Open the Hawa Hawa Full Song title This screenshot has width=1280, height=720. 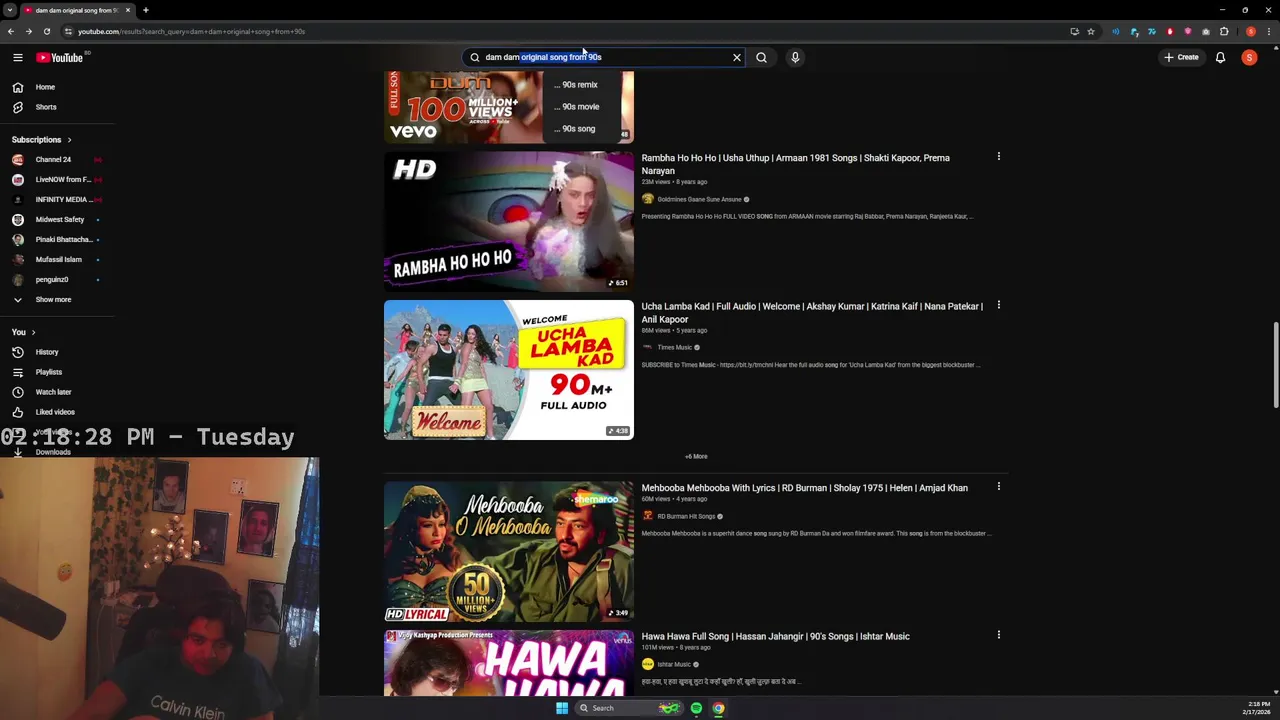(x=775, y=636)
